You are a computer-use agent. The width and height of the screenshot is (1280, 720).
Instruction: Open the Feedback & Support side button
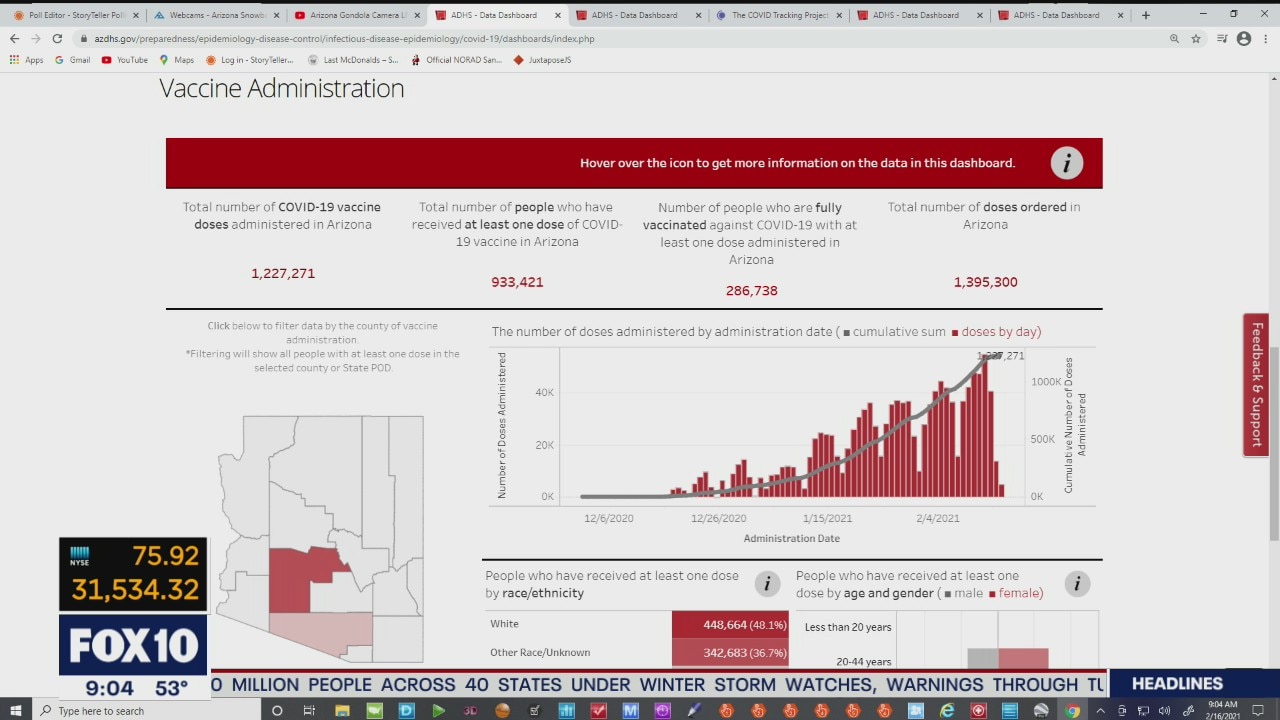[1256, 385]
